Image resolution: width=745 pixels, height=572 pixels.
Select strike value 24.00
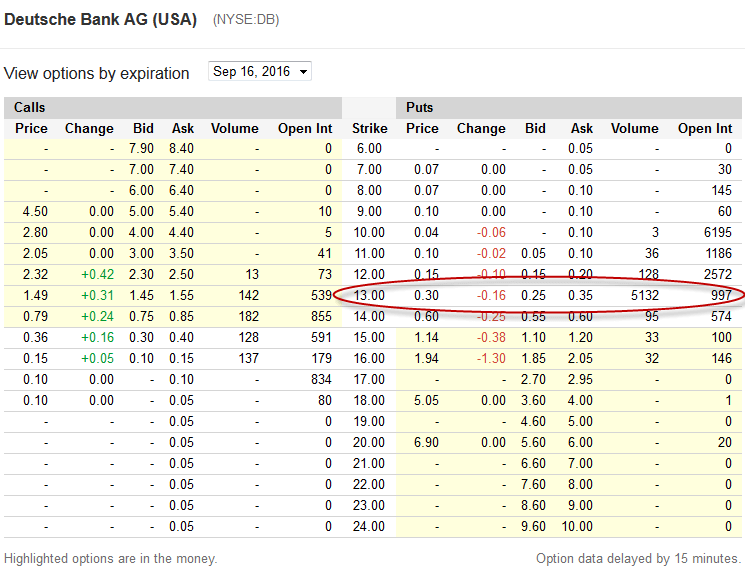coord(369,526)
